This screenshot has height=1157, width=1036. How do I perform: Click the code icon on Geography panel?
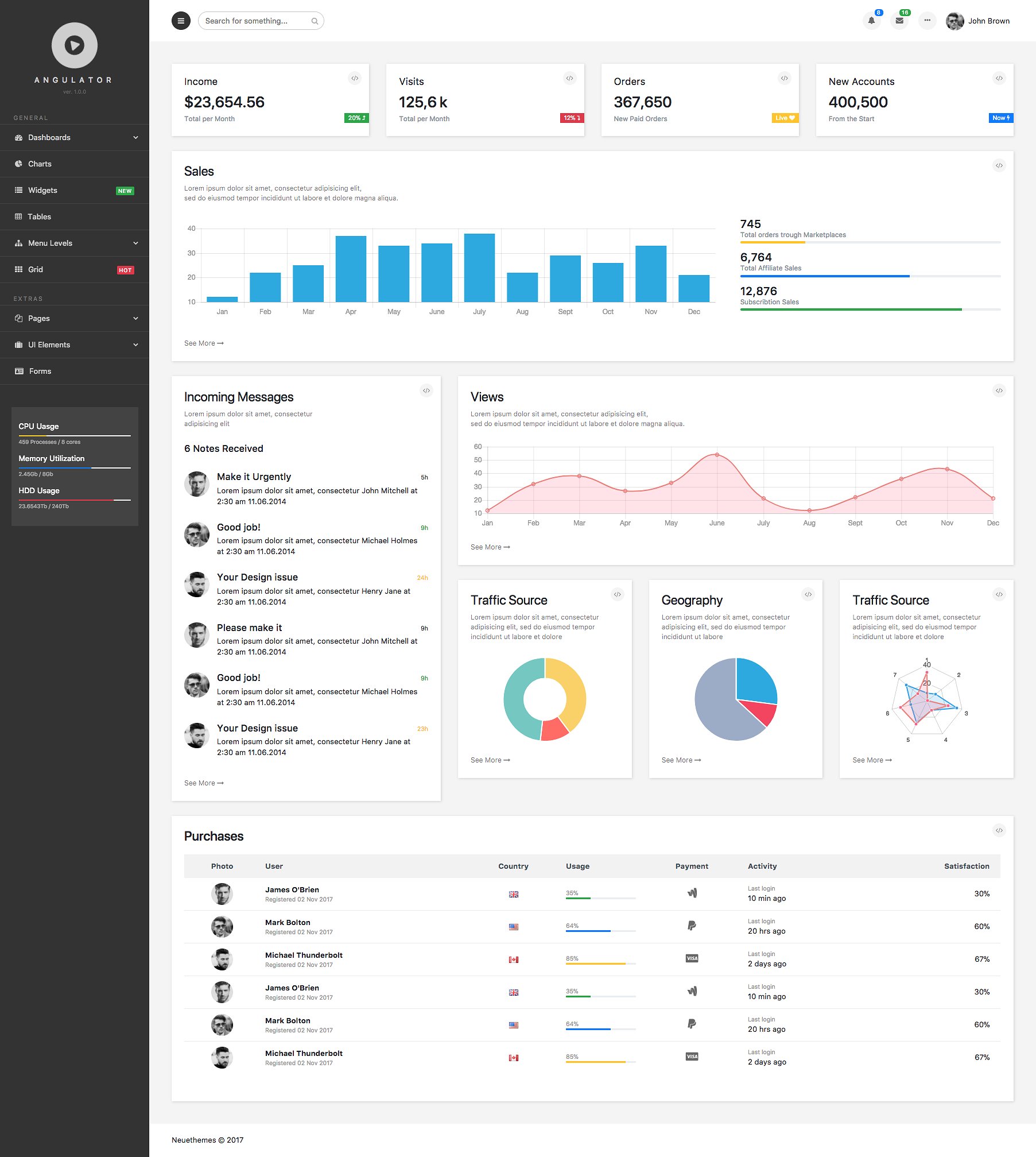(808, 594)
